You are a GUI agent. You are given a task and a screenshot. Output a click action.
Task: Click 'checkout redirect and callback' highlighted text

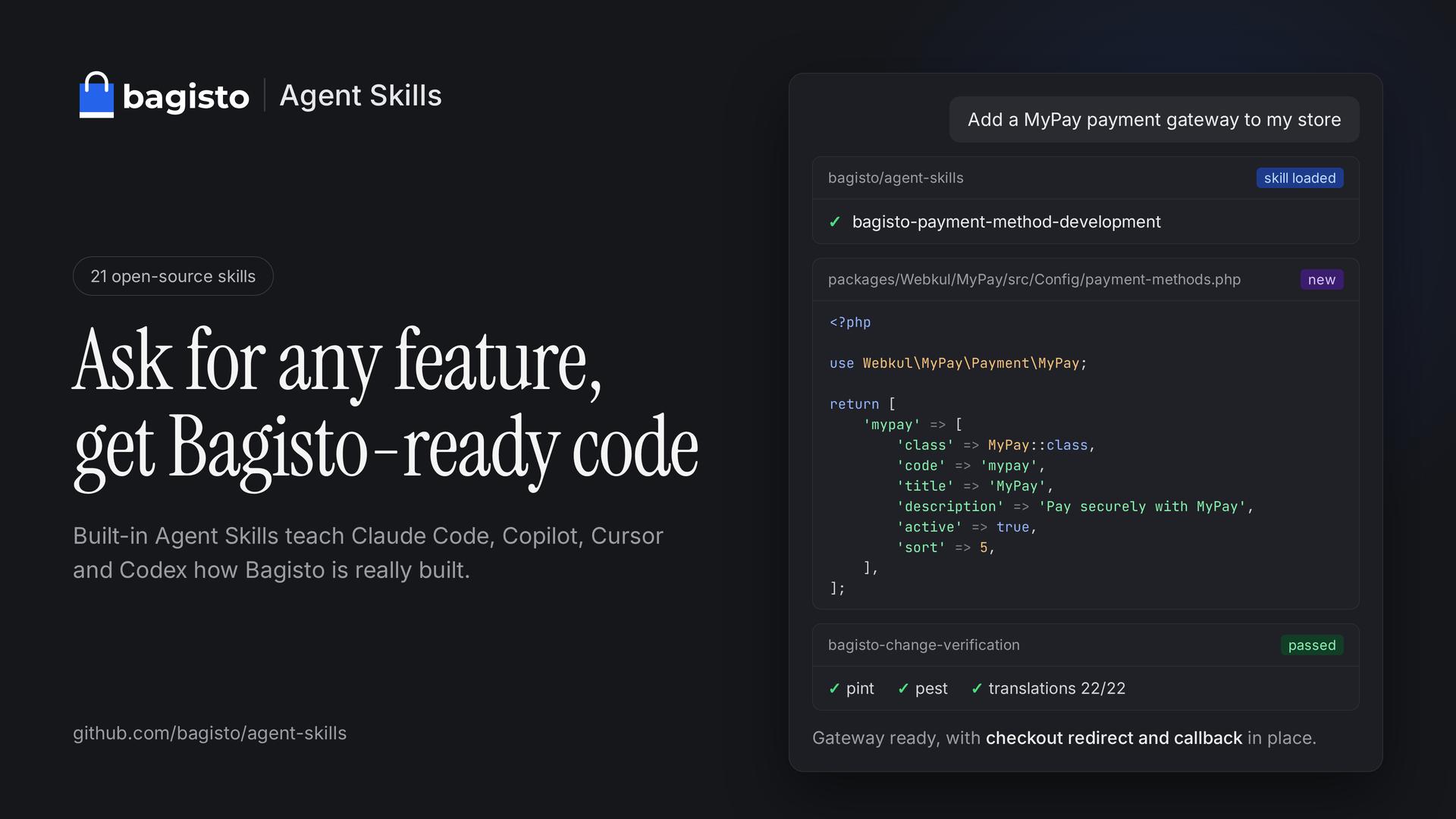tap(1114, 738)
